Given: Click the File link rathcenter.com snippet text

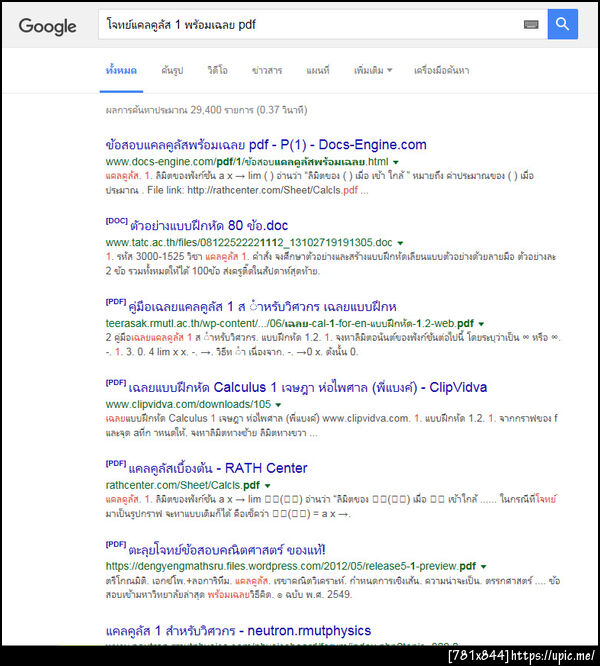Looking at the screenshot, I should (252, 190).
